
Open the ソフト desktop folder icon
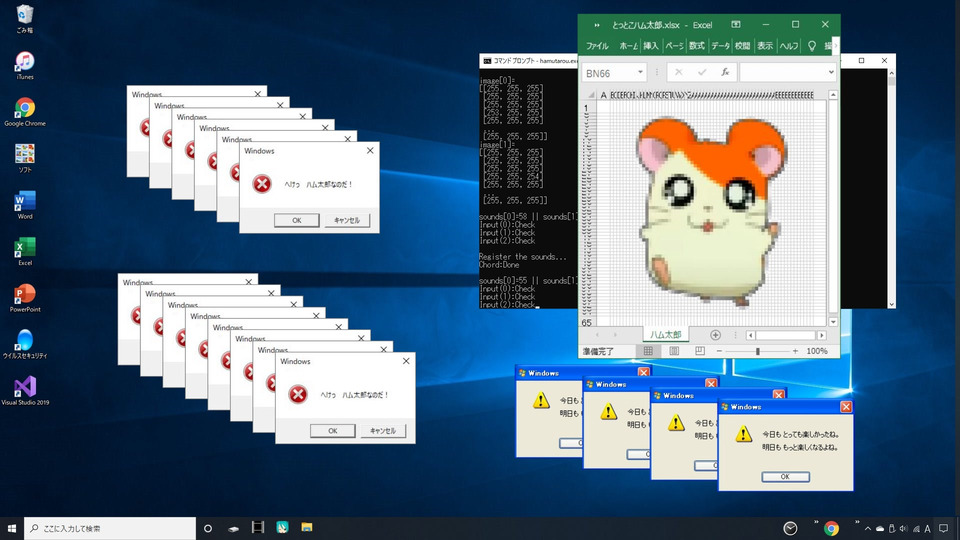(24, 158)
